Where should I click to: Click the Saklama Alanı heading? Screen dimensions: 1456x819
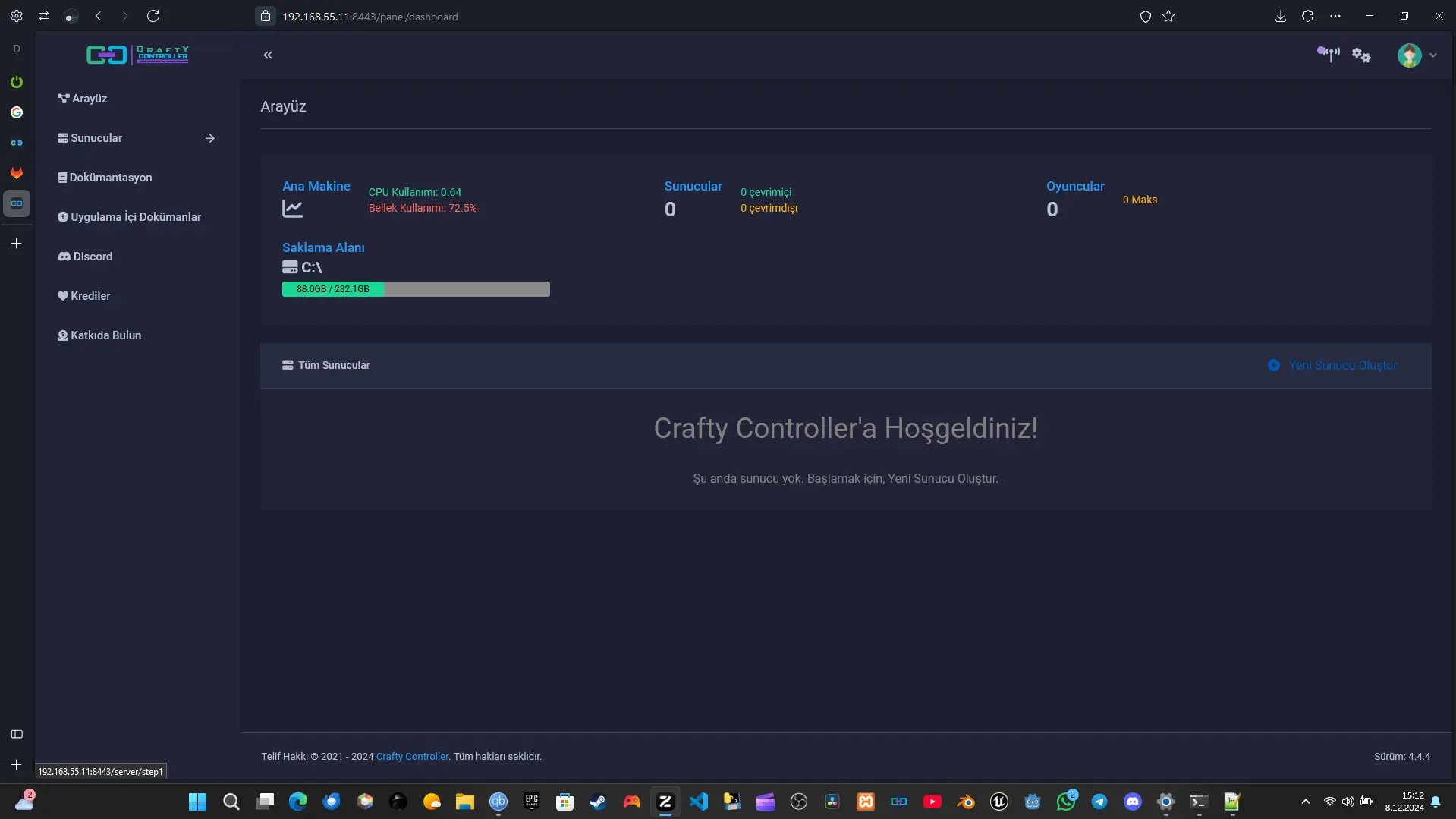pyautogui.click(x=323, y=247)
